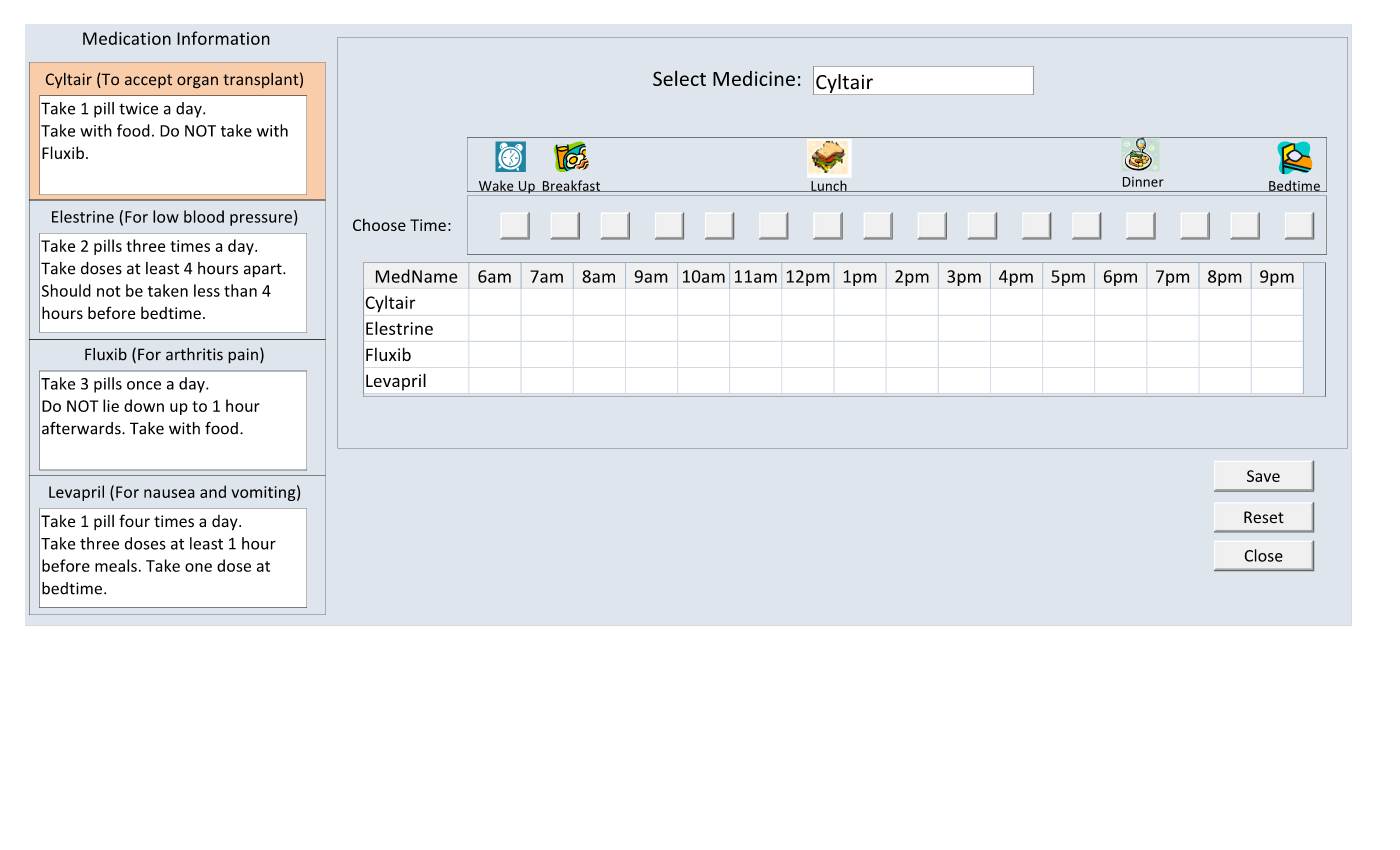Viewport: 1400px width, 850px height.
Task: Select the Elestrine low blood pressure header
Action: pyautogui.click(x=175, y=217)
